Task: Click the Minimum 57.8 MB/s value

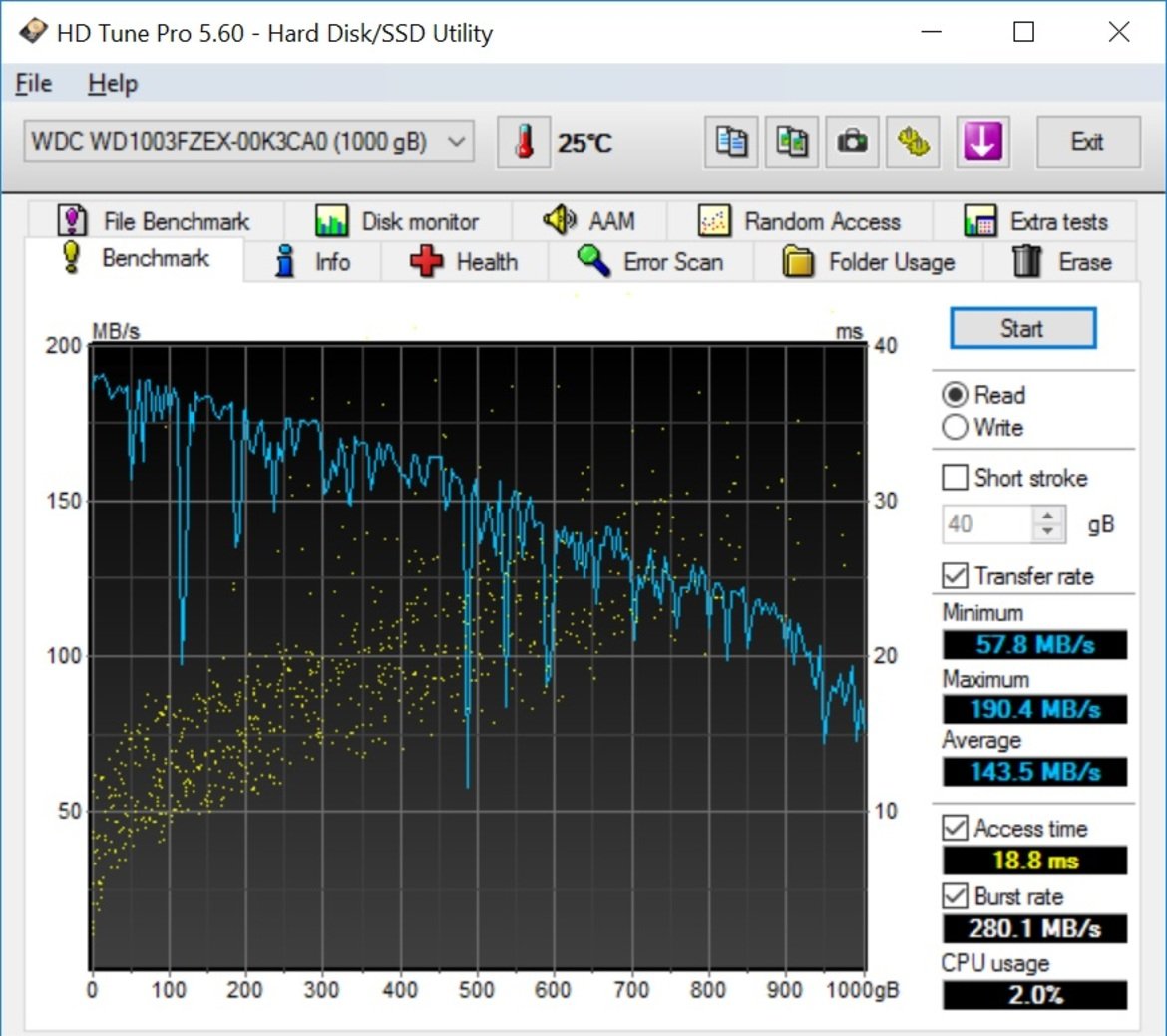Action: click(1034, 644)
